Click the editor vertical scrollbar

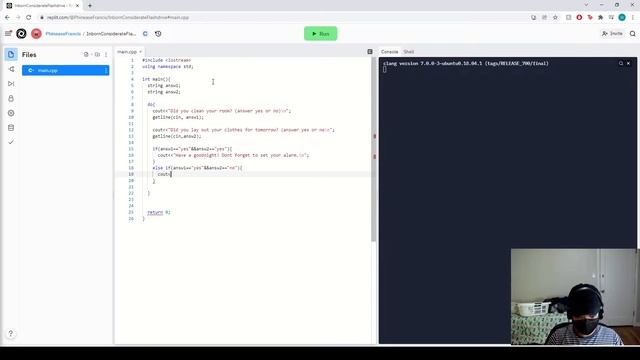point(373,149)
